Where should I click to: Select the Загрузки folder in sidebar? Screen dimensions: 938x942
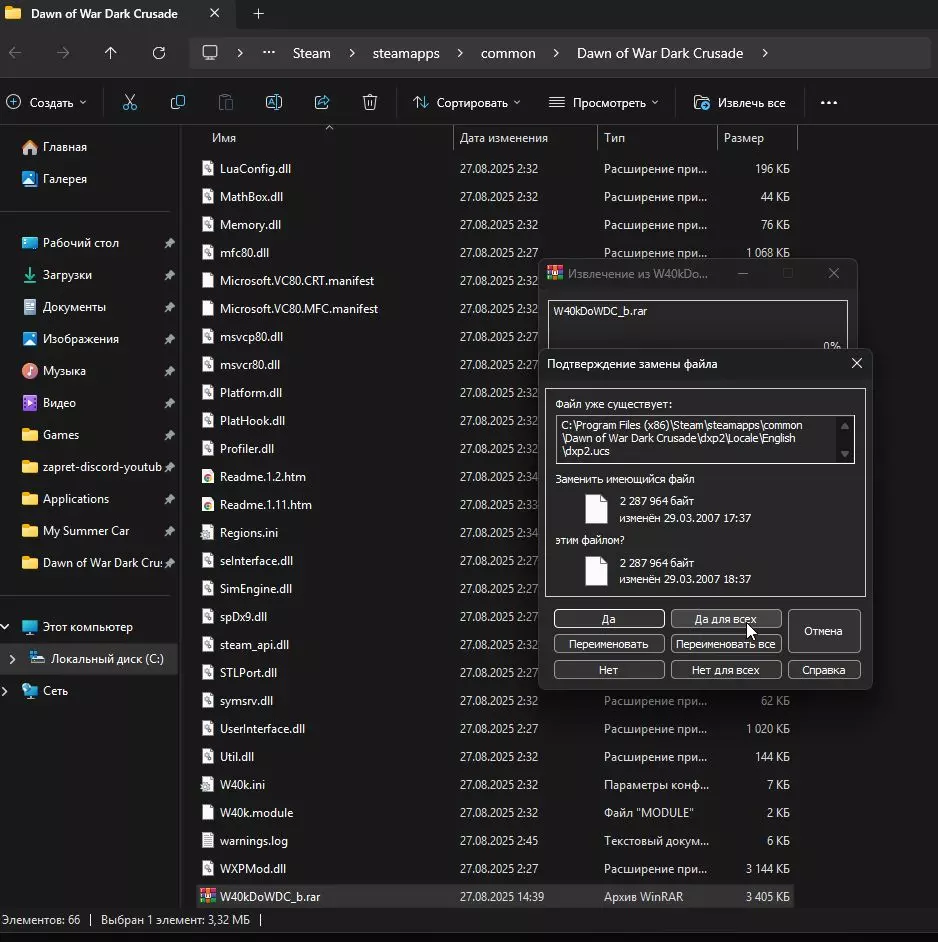(x=67, y=275)
